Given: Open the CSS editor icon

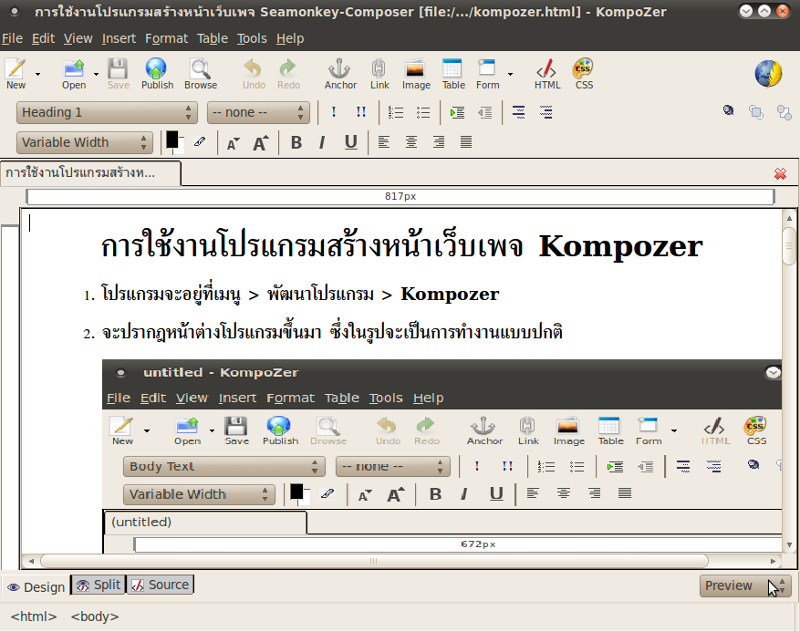Looking at the screenshot, I should (584, 74).
